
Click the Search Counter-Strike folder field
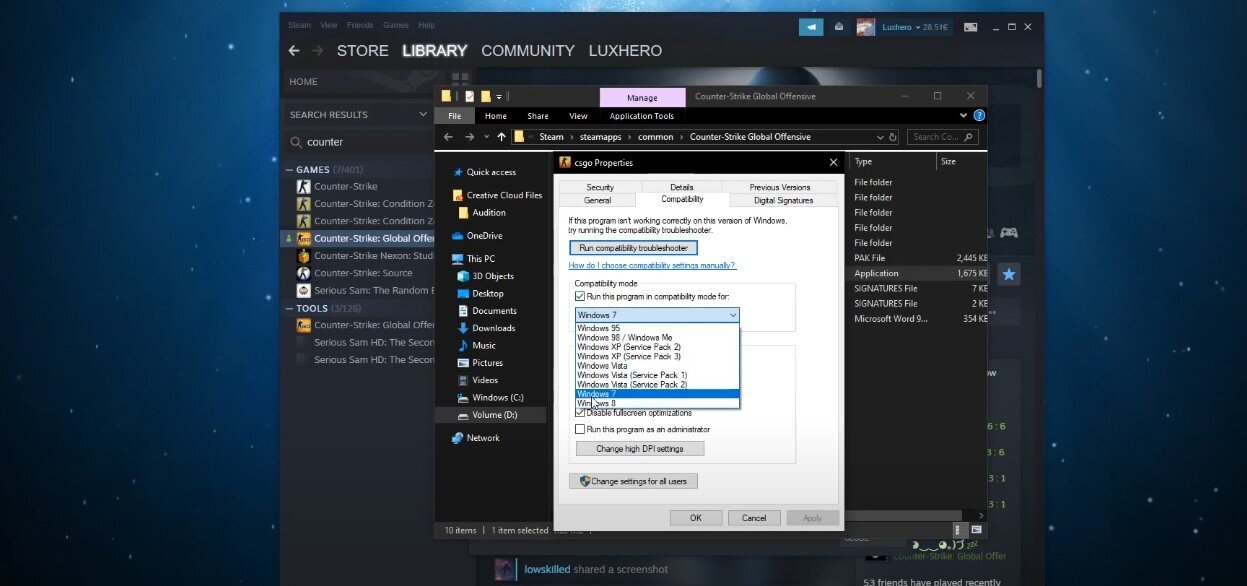point(942,137)
